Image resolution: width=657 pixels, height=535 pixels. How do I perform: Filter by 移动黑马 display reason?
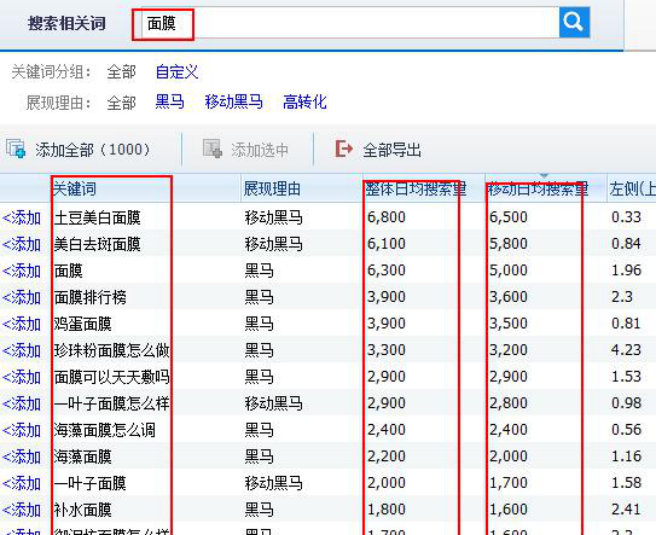(x=234, y=102)
